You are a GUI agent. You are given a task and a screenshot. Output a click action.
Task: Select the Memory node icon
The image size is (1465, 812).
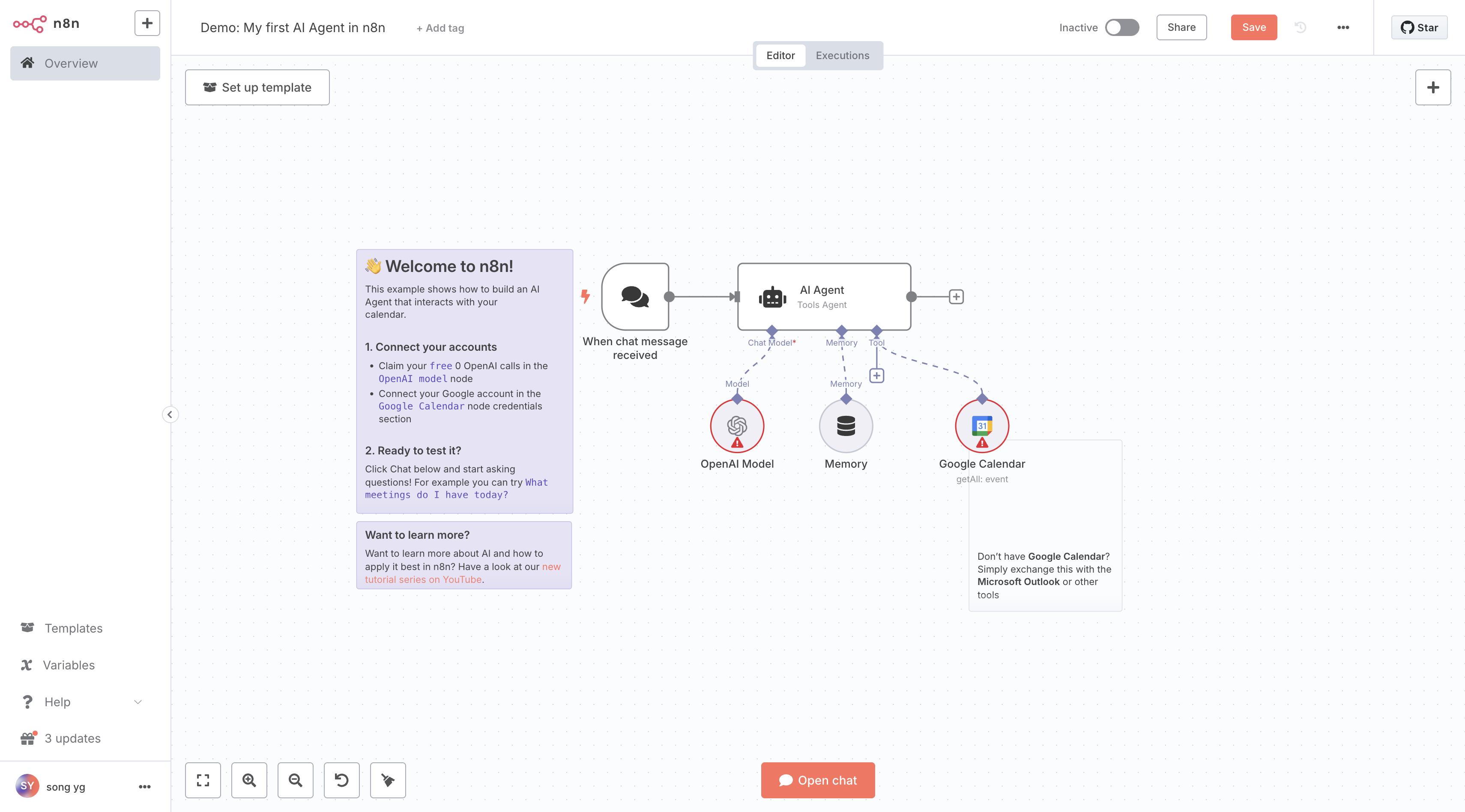click(846, 426)
